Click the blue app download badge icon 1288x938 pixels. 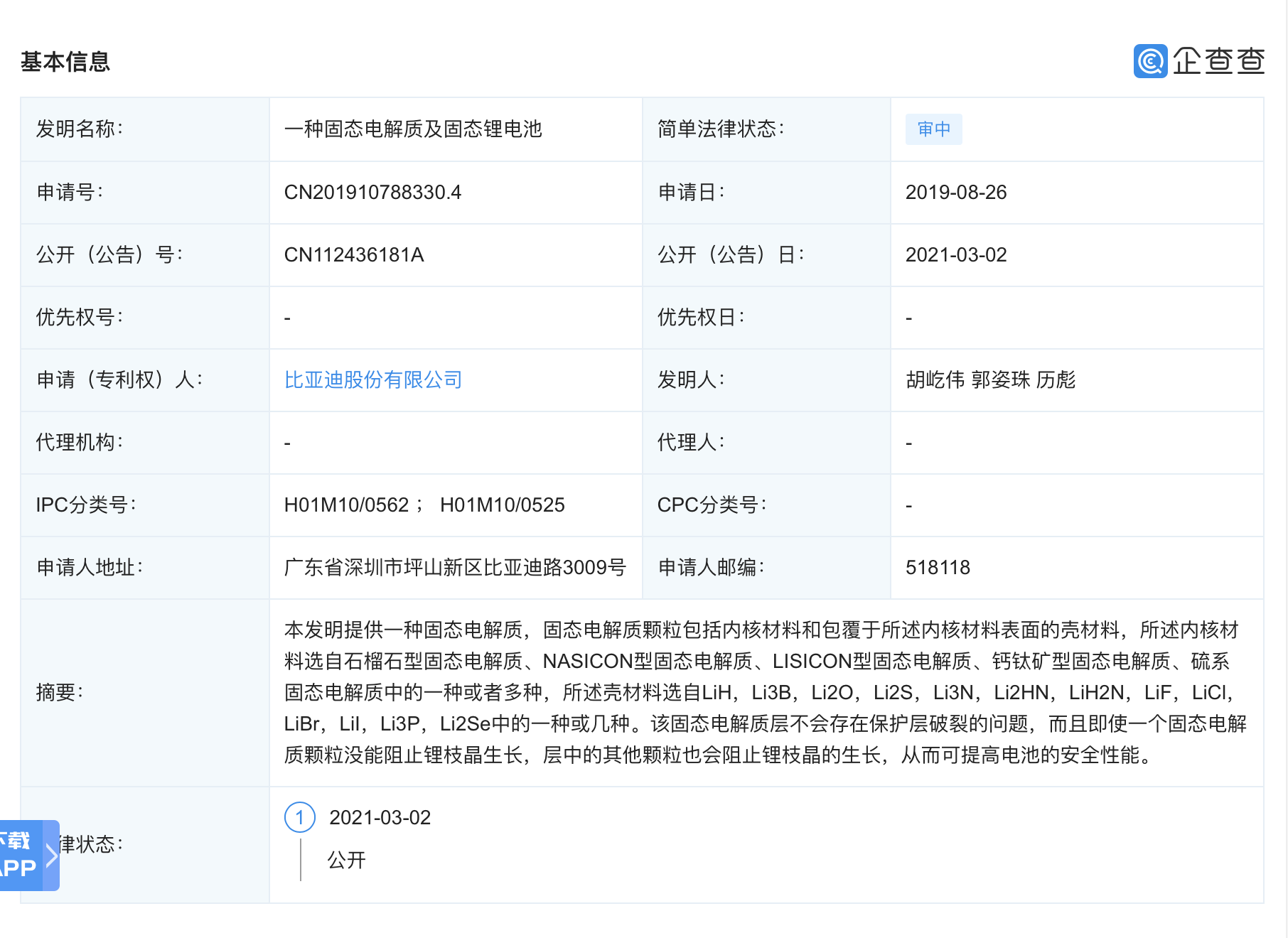click(x=21, y=855)
